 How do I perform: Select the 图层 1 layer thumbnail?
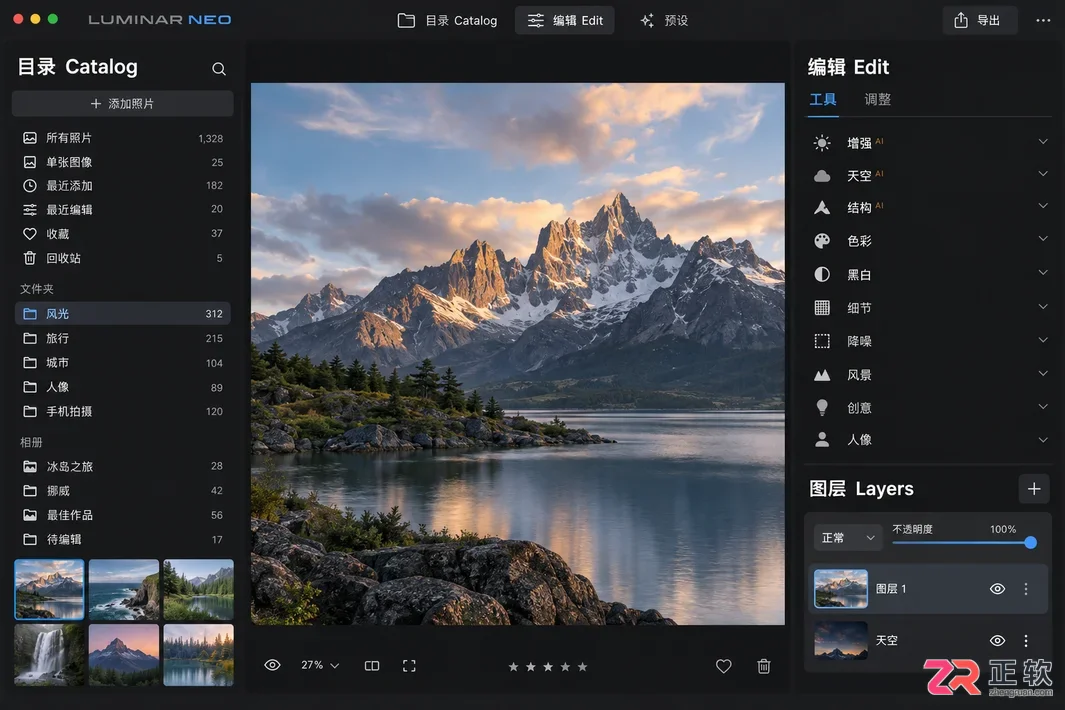(841, 588)
